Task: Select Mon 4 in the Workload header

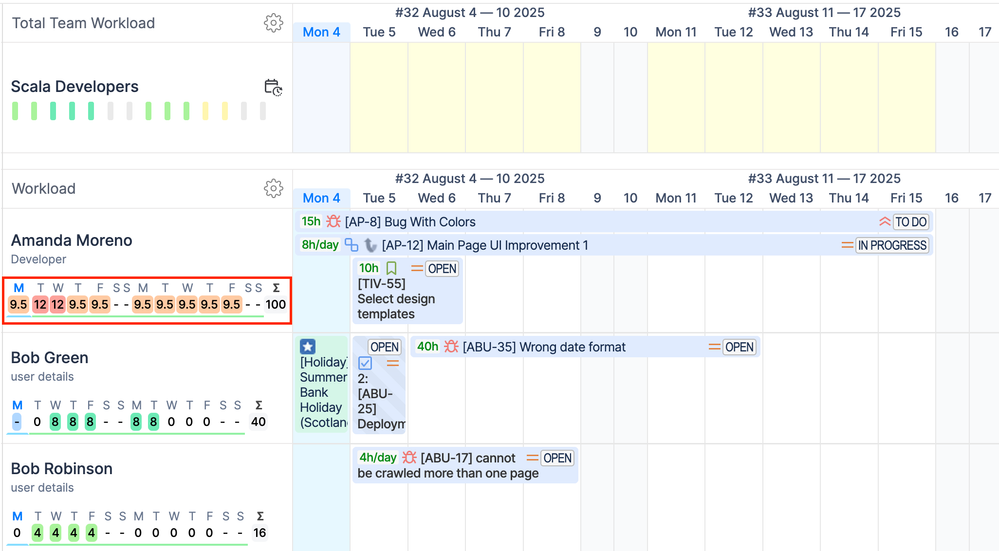Action: pyautogui.click(x=321, y=198)
